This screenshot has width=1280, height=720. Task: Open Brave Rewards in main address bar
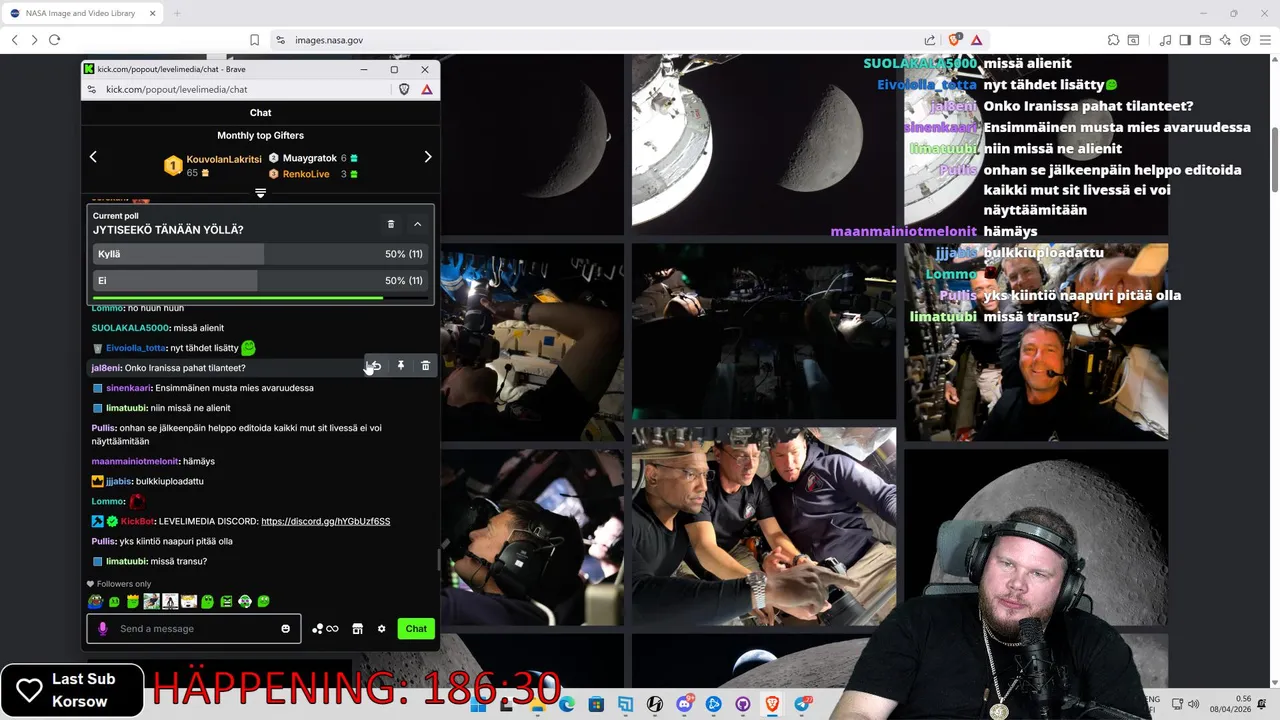click(976, 40)
